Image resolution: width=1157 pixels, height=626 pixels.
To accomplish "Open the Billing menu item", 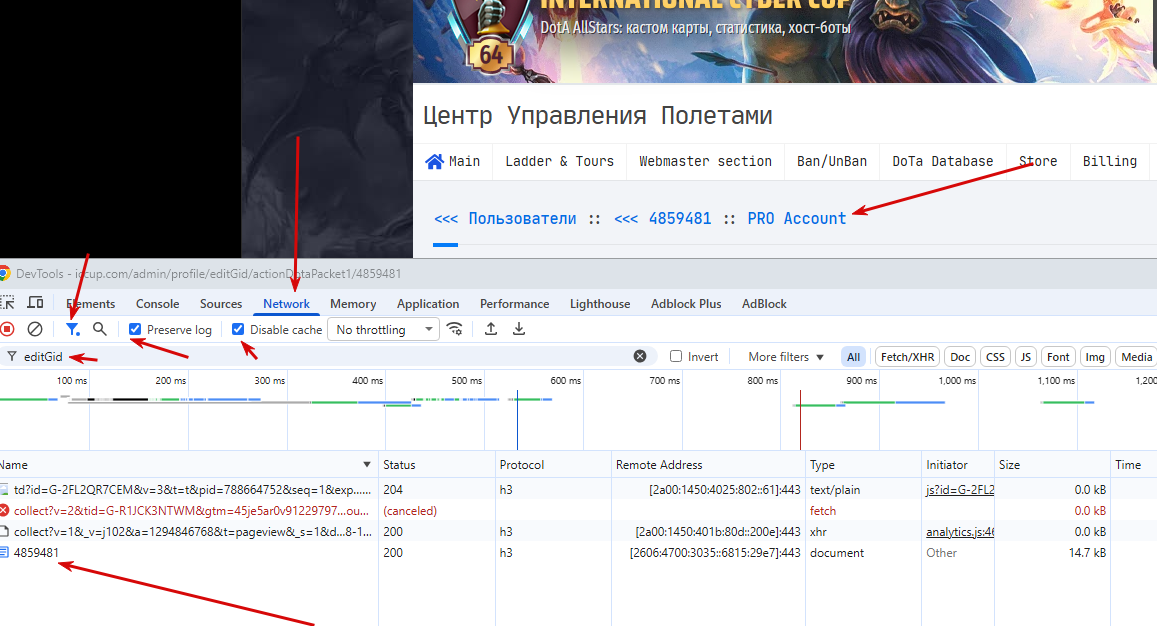I will [x=1109, y=162].
